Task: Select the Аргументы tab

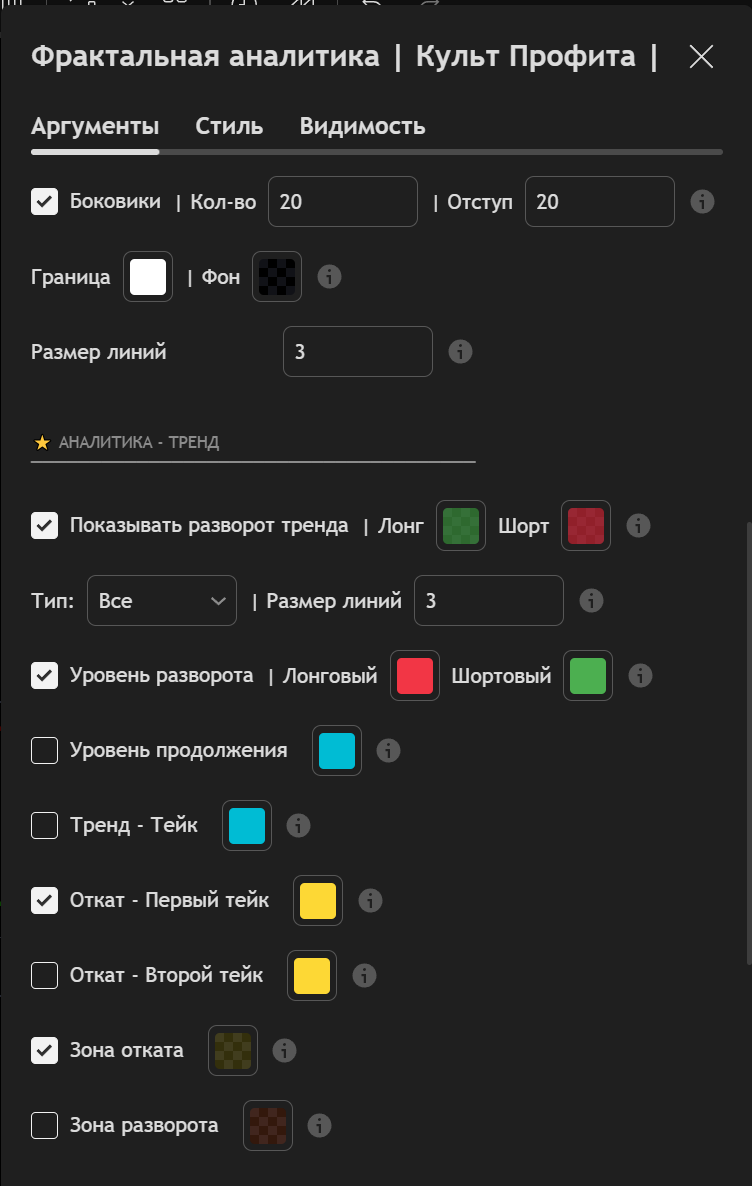Action: coord(95,127)
